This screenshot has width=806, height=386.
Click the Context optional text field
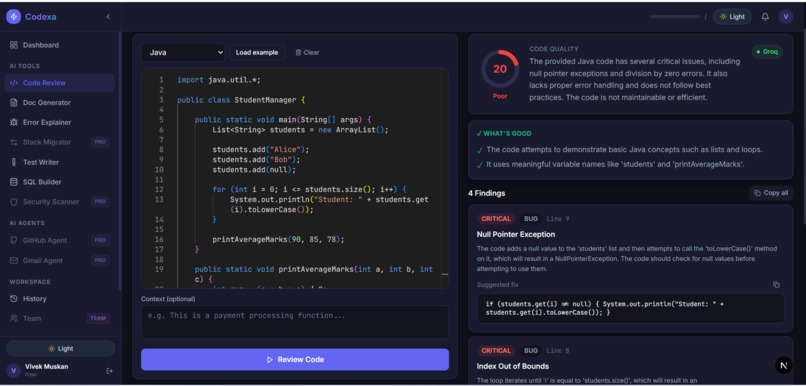[295, 322]
